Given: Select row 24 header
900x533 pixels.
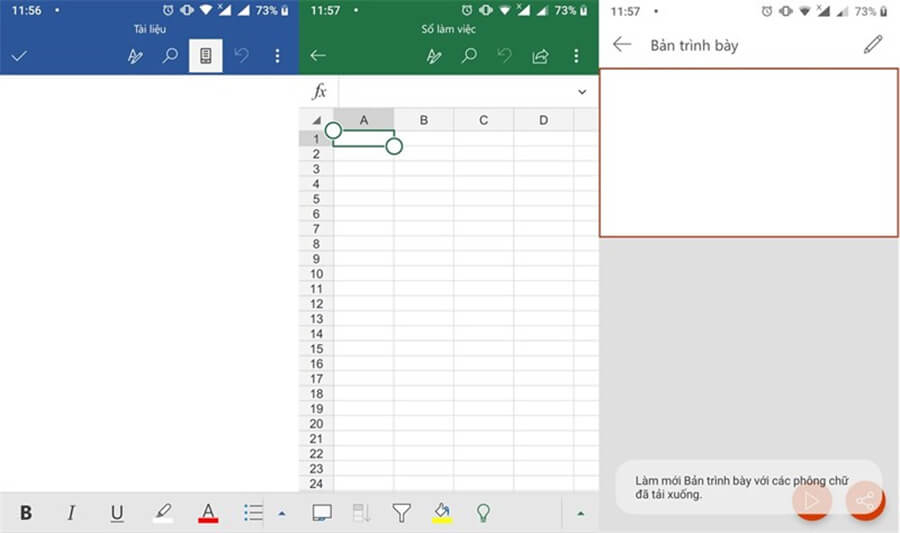Looking at the screenshot, I should [316, 484].
